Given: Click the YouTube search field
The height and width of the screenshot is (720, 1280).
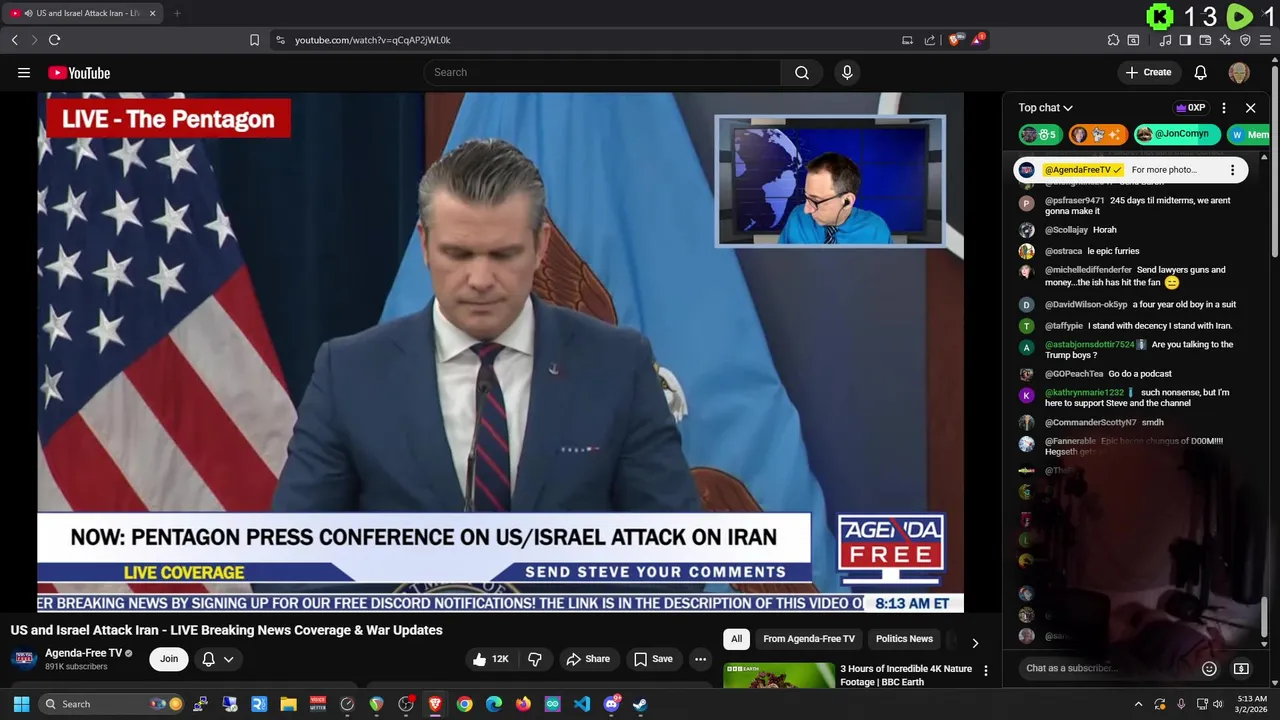Looking at the screenshot, I should point(601,72).
